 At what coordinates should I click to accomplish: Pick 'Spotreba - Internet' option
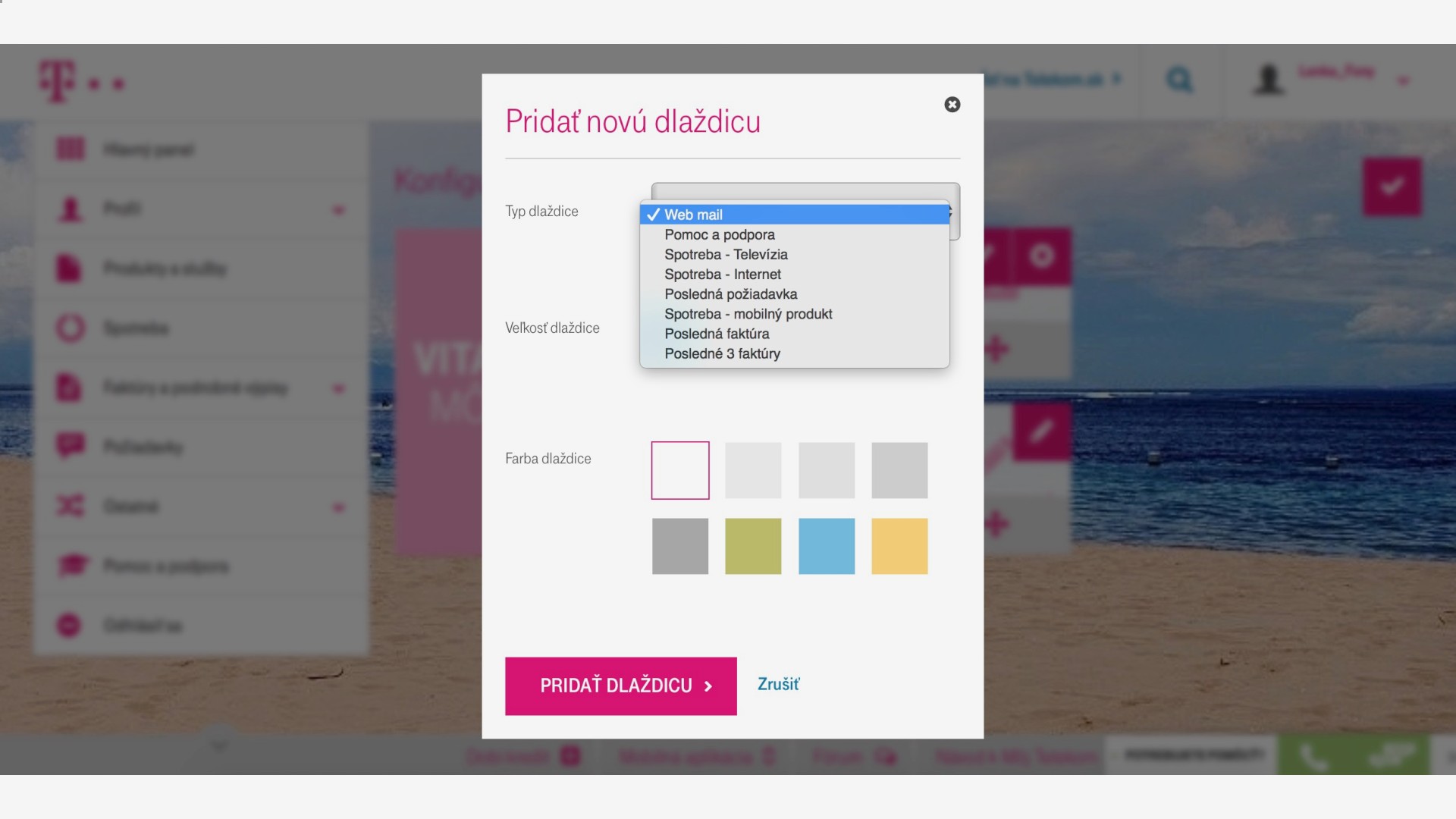(x=722, y=275)
